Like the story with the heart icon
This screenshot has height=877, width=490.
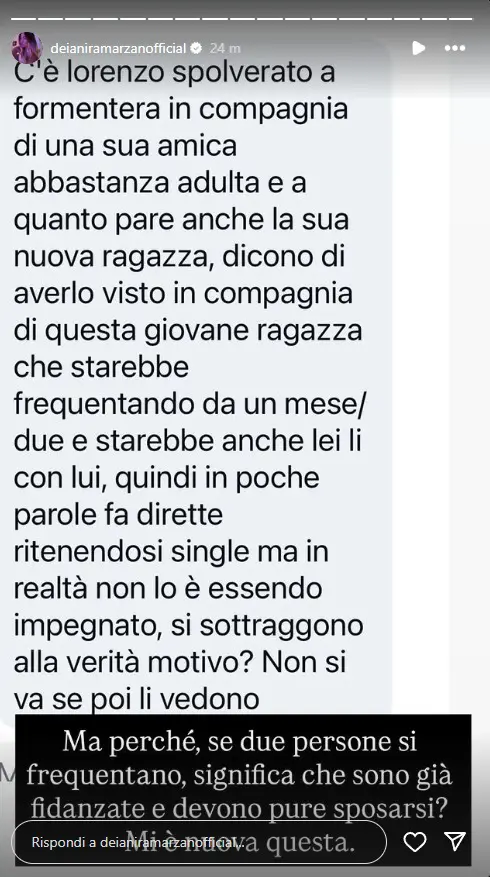pos(415,841)
